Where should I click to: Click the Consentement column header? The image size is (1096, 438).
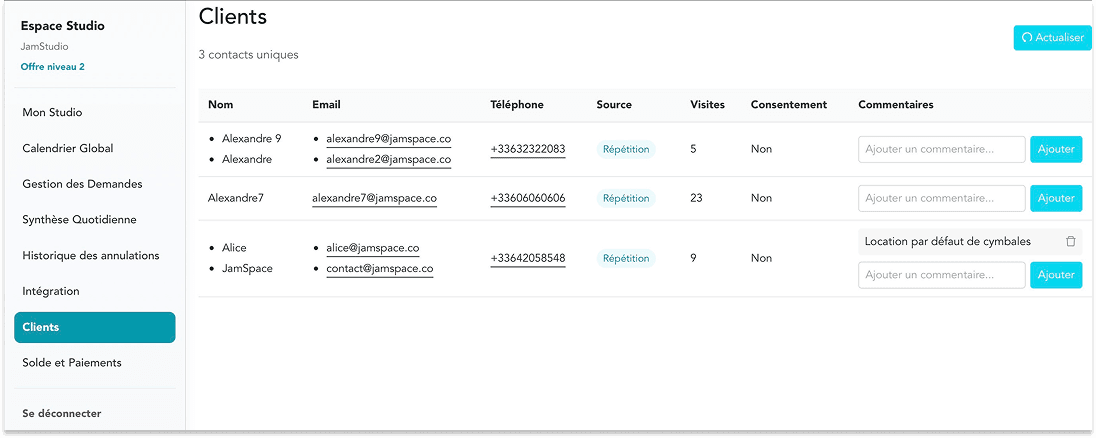pos(788,105)
